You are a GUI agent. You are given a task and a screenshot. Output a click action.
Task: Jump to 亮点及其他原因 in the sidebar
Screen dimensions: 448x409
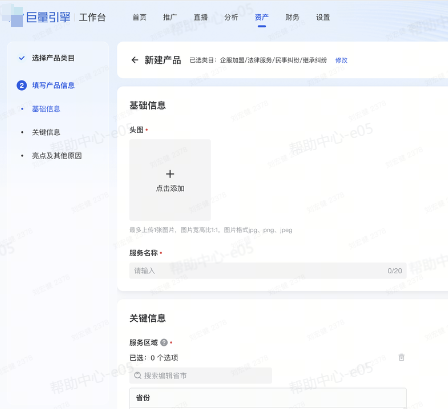[x=57, y=156]
